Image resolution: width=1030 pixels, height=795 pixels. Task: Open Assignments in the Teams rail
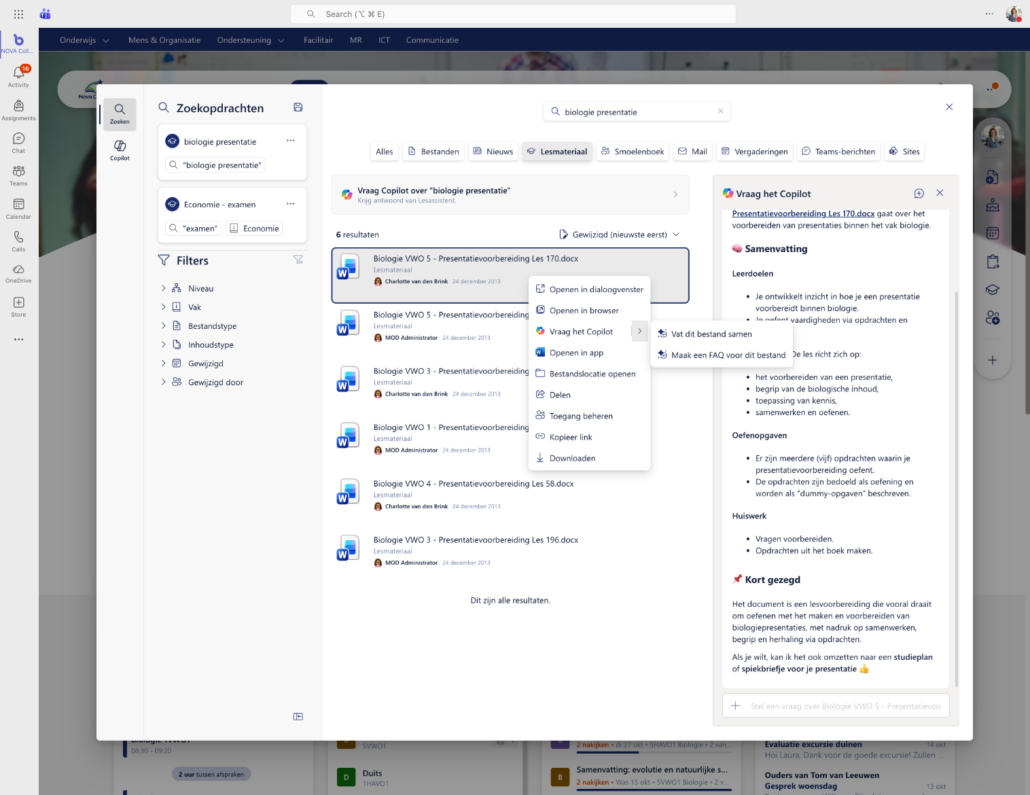pos(18,110)
